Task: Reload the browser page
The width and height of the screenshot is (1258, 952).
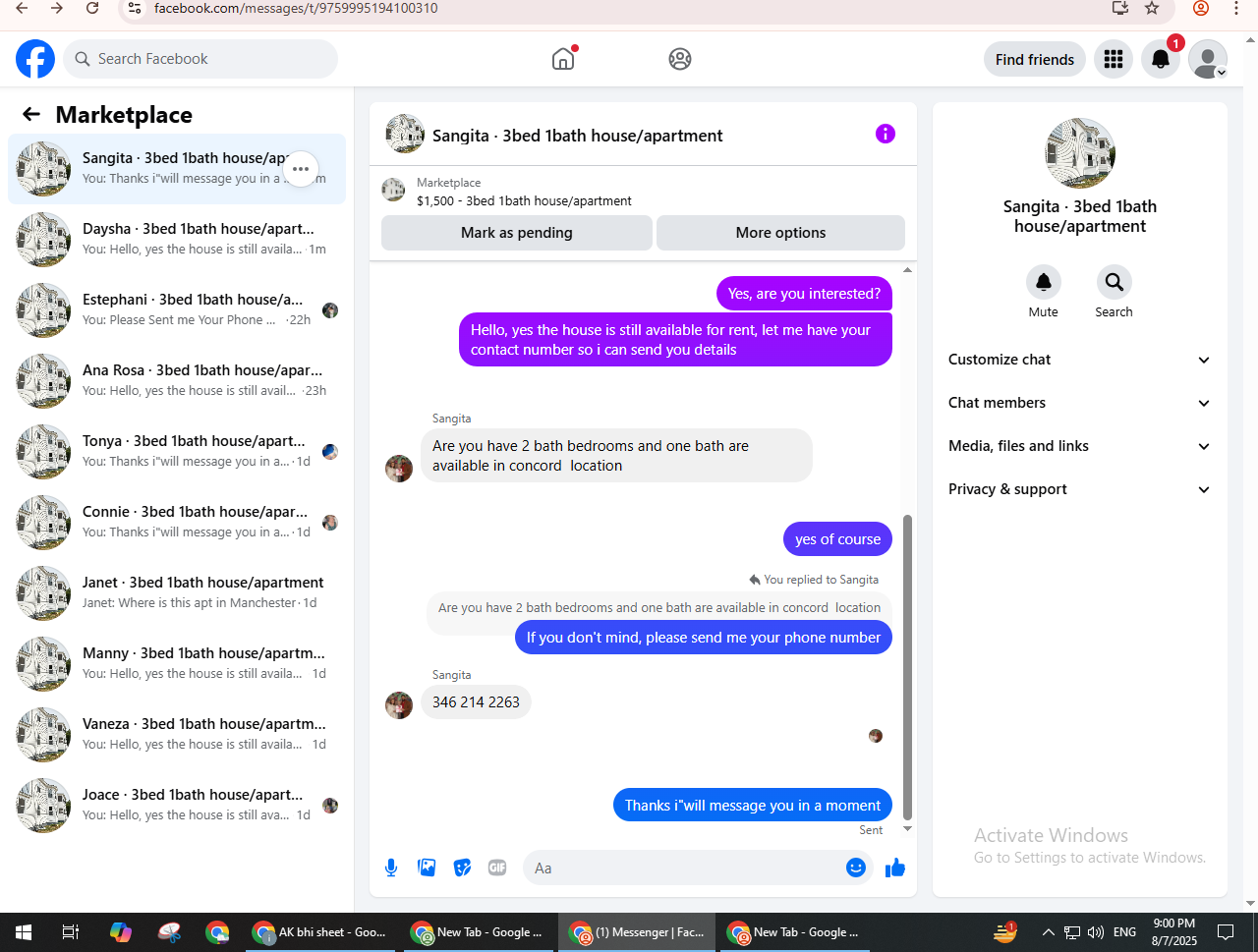Action: [92, 8]
